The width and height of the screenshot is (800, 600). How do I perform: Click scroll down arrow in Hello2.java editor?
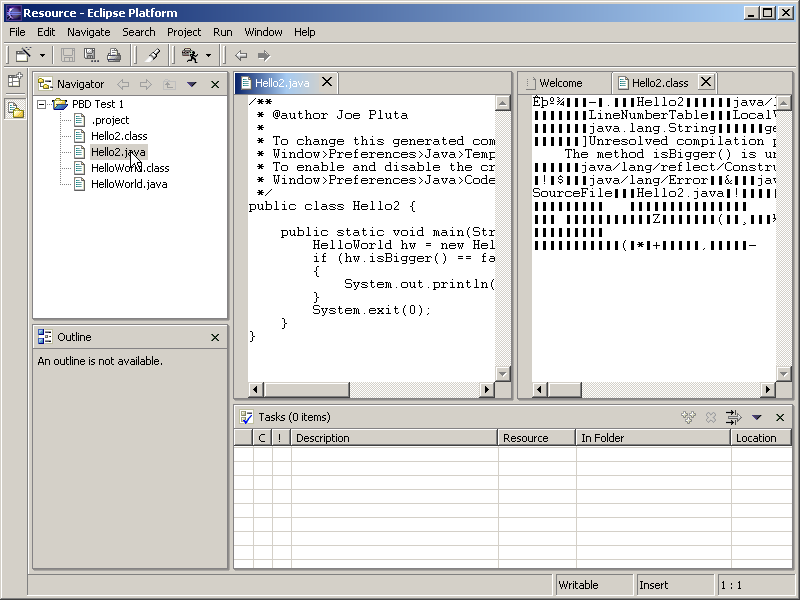[x=503, y=373]
